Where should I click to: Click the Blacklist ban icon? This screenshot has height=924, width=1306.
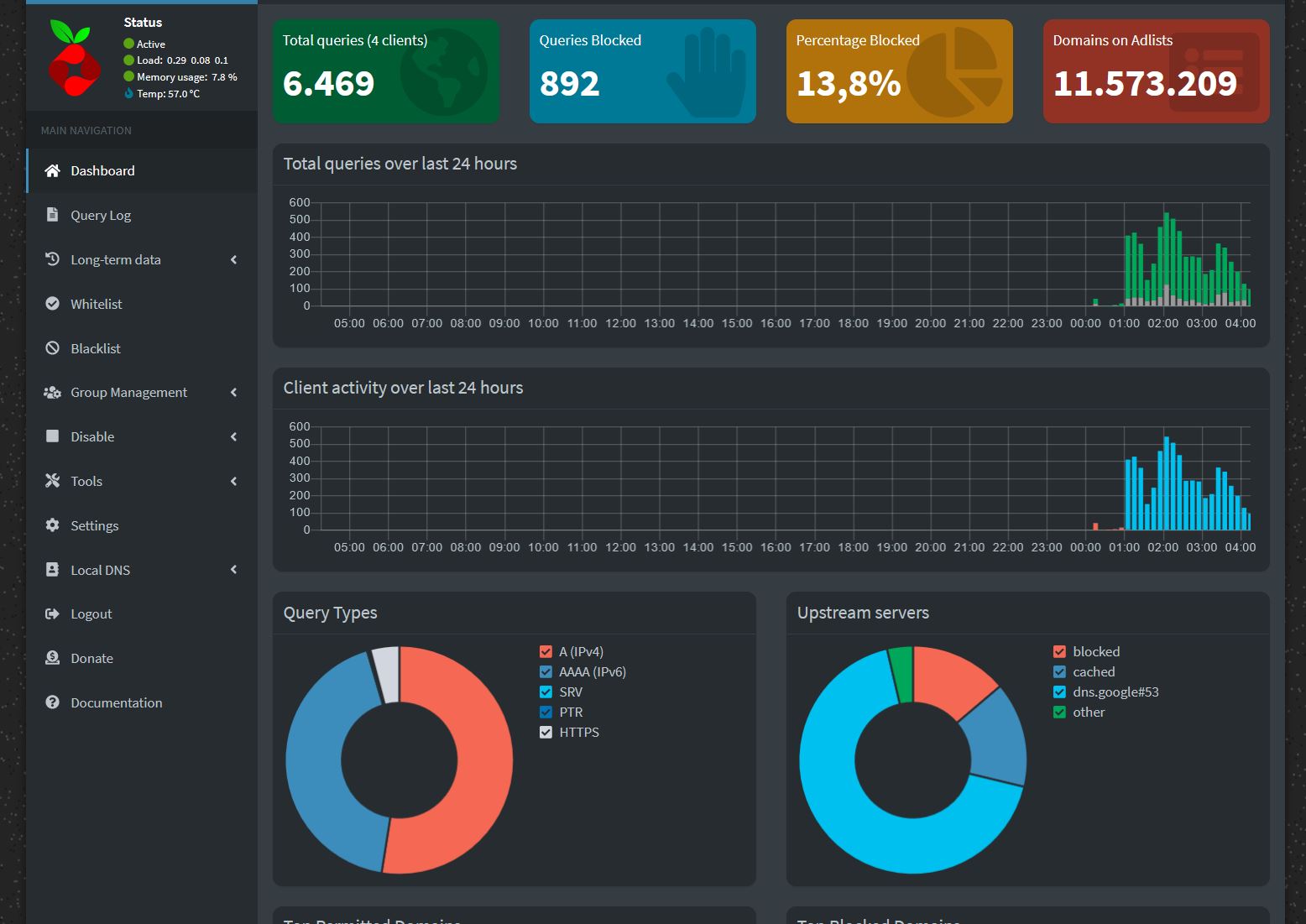pos(52,347)
